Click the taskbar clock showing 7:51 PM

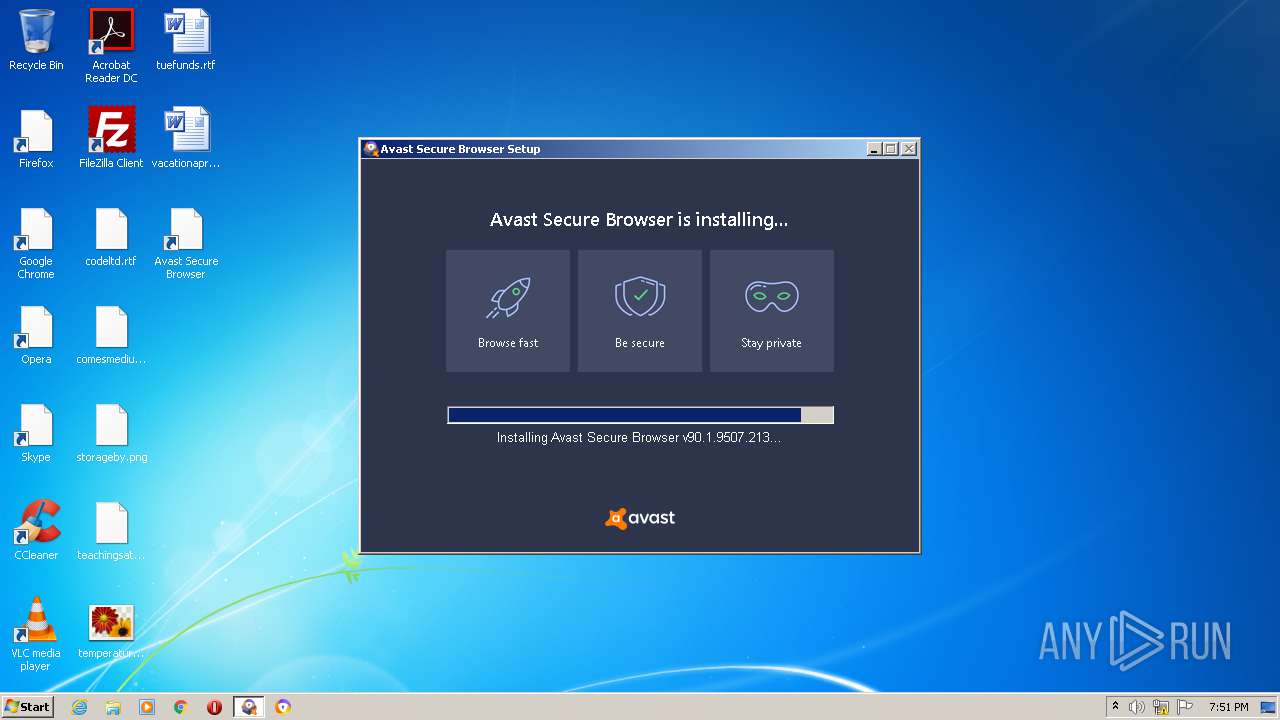[1229, 707]
